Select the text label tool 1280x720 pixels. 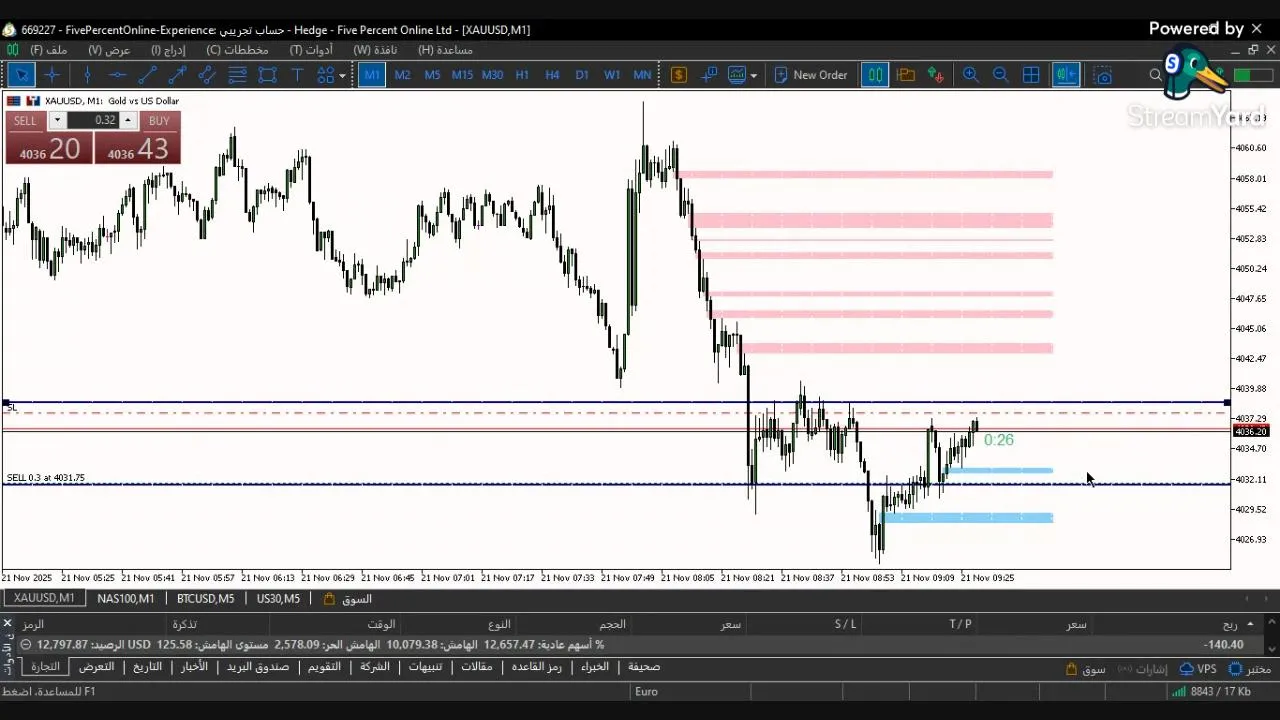click(297, 75)
